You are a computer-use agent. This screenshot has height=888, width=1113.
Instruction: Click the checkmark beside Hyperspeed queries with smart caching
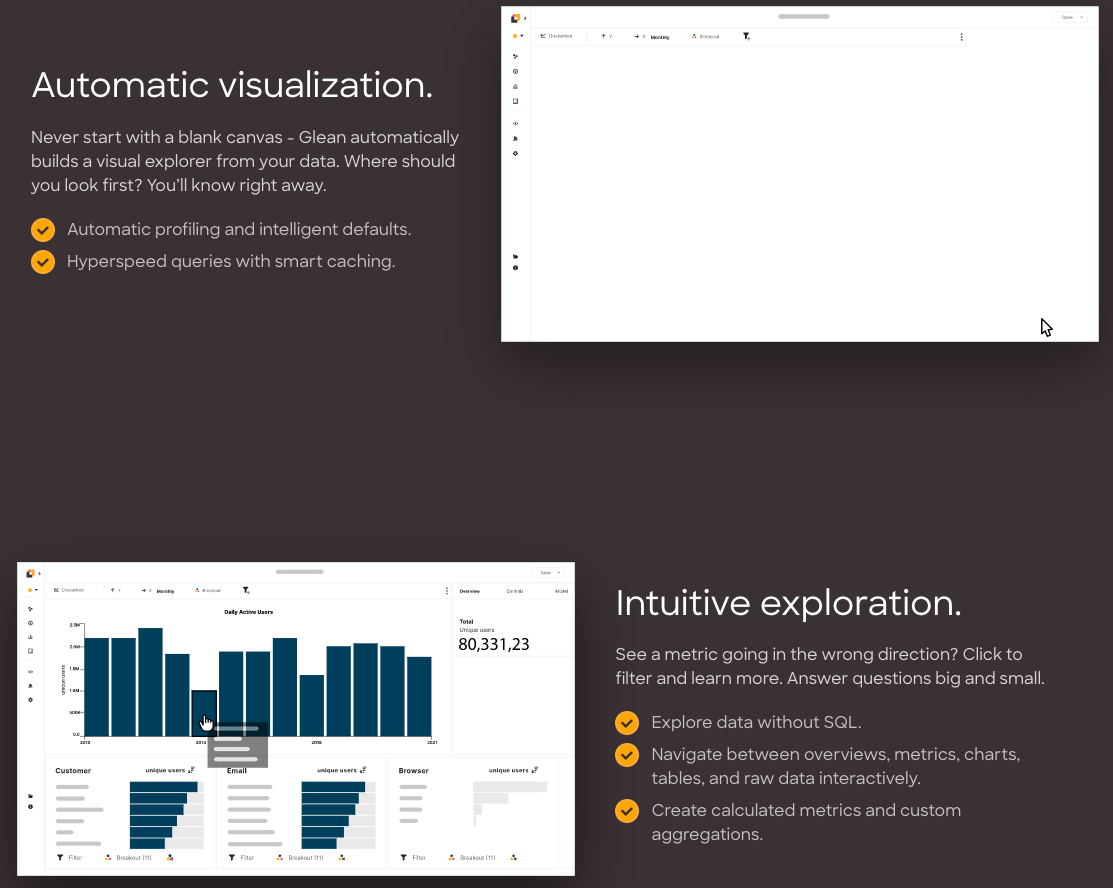tap(43, 262)
